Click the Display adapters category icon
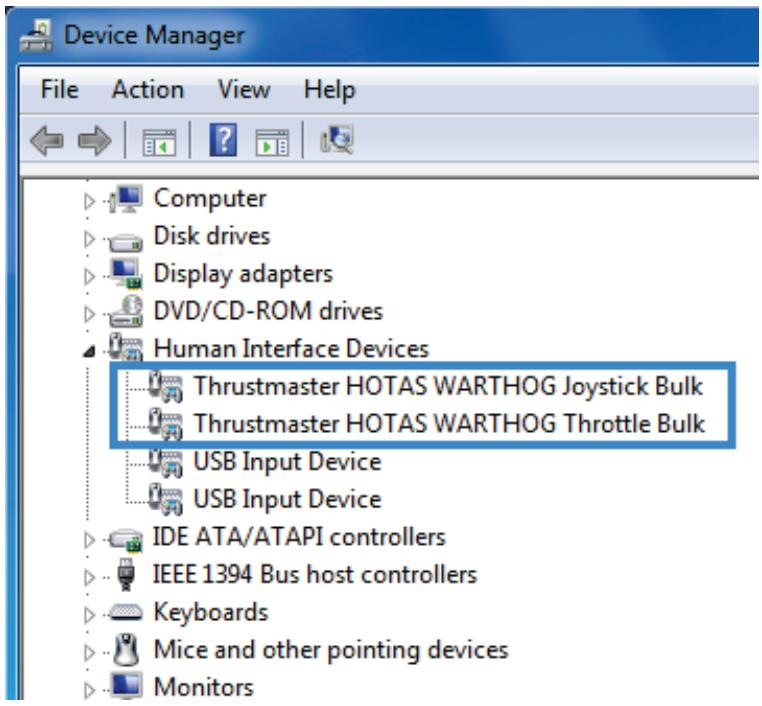The height and width of the screenshot is (706, 762). click(126, 274)
